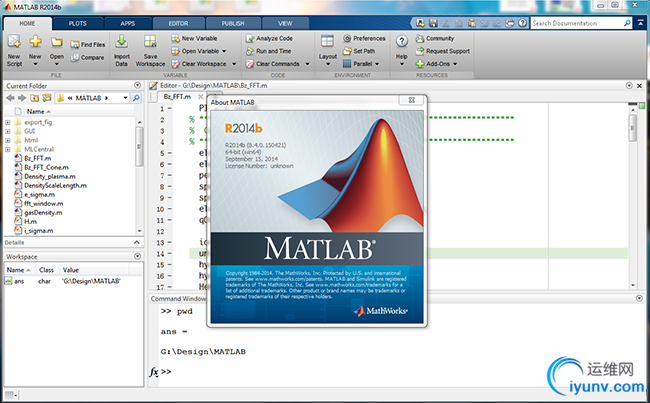Click Analyze Code

[269, 38]
